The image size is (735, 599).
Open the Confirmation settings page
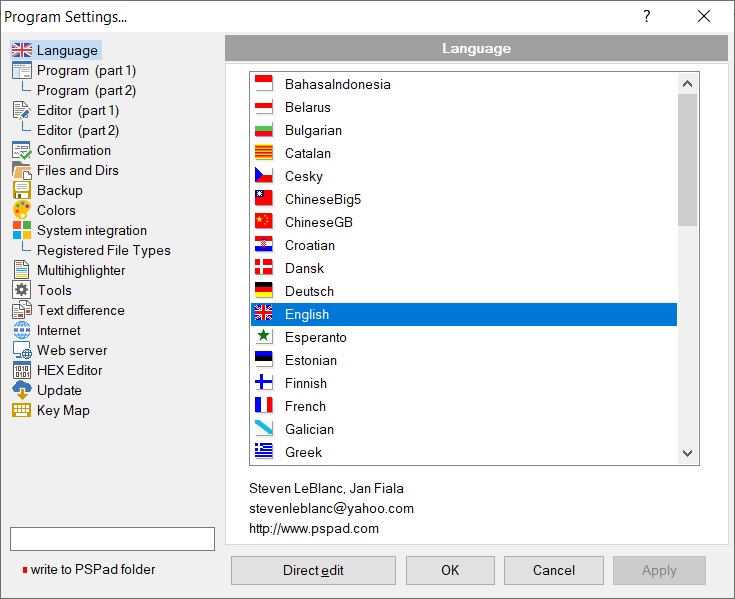(74, 150)
